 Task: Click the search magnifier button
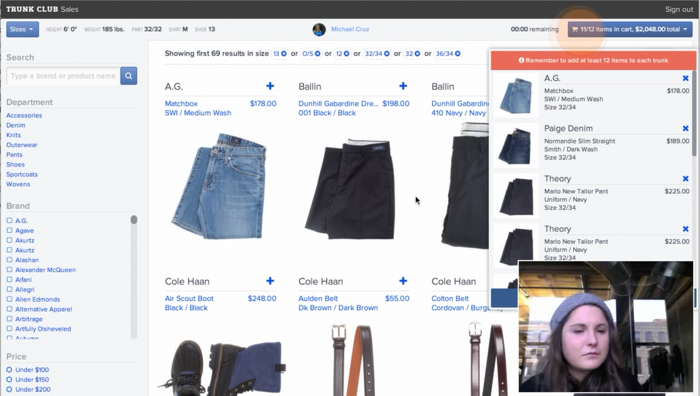click(129, 76)
